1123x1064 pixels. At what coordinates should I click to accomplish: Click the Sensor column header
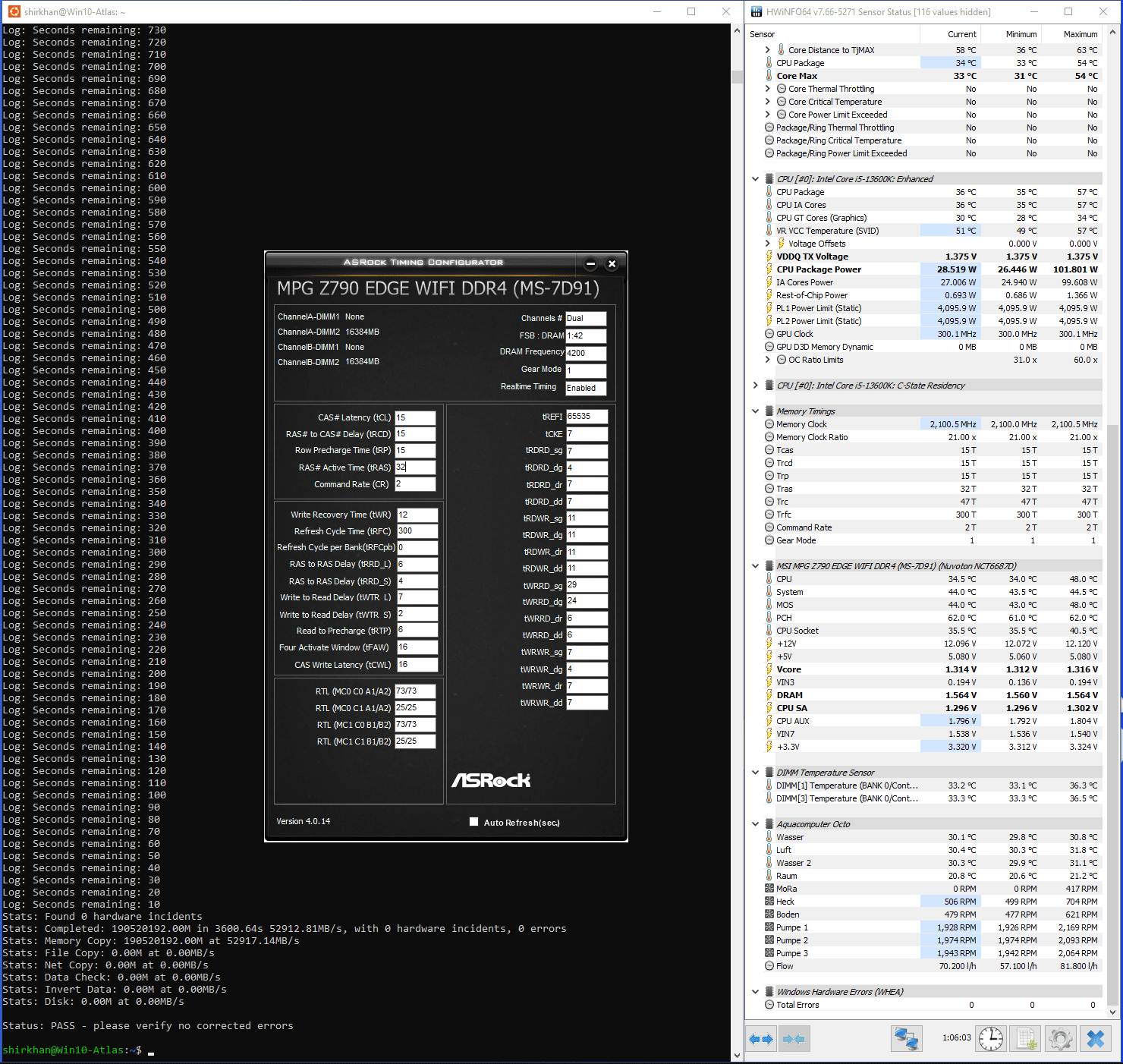click(x=833, y=34)
